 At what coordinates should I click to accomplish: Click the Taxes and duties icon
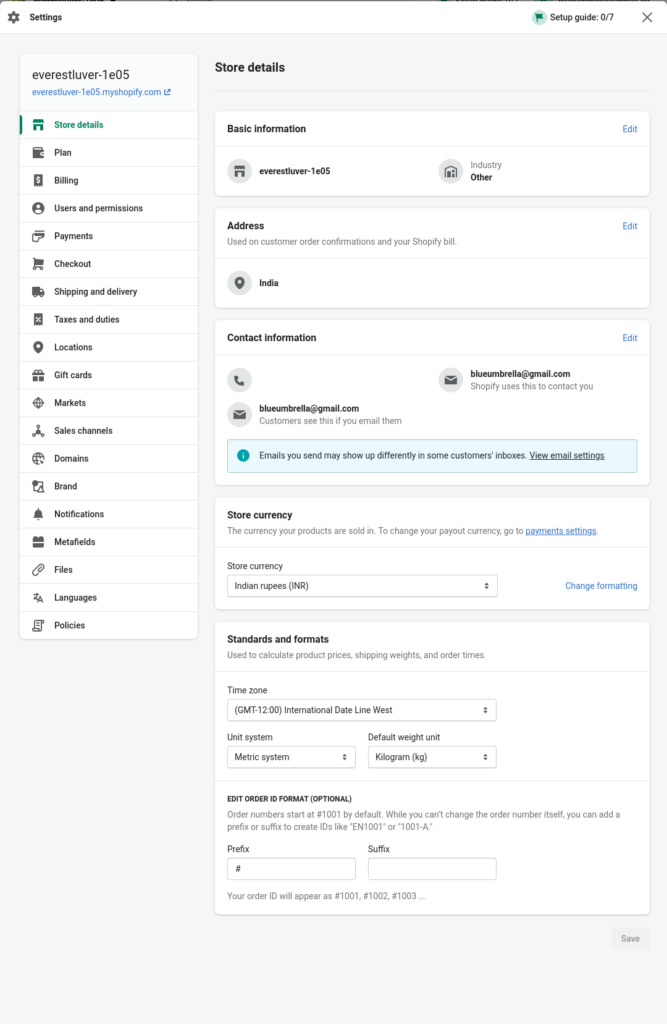pyautogui.click(x=39, y=319)
